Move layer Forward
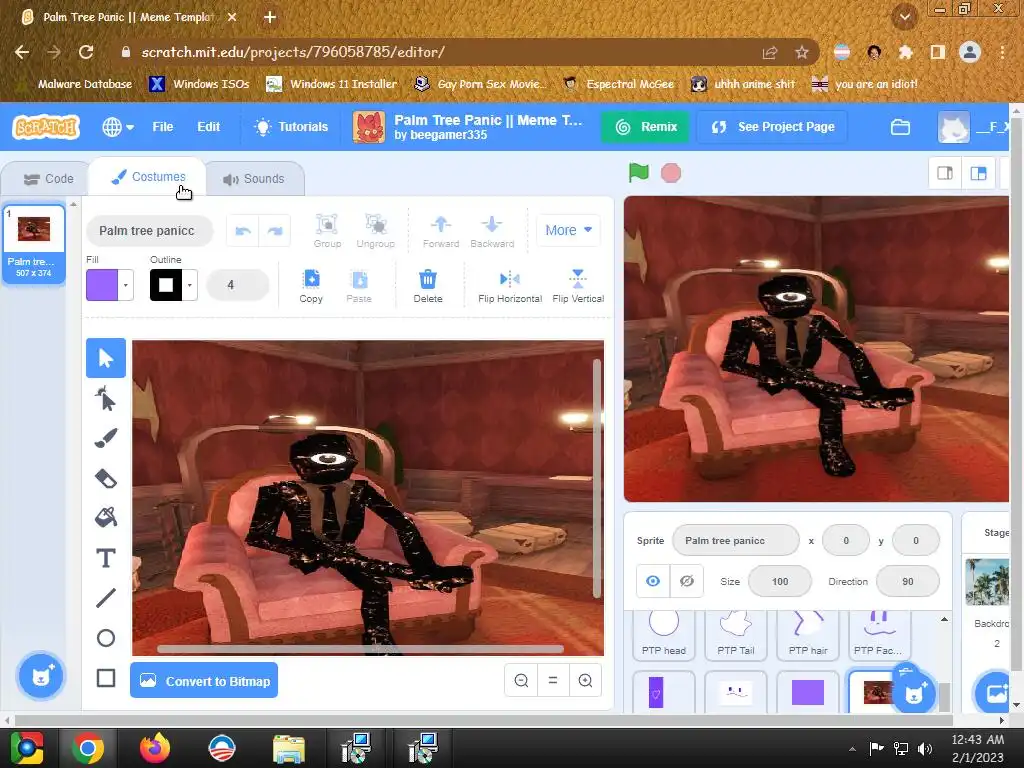 tap(441, 231)
